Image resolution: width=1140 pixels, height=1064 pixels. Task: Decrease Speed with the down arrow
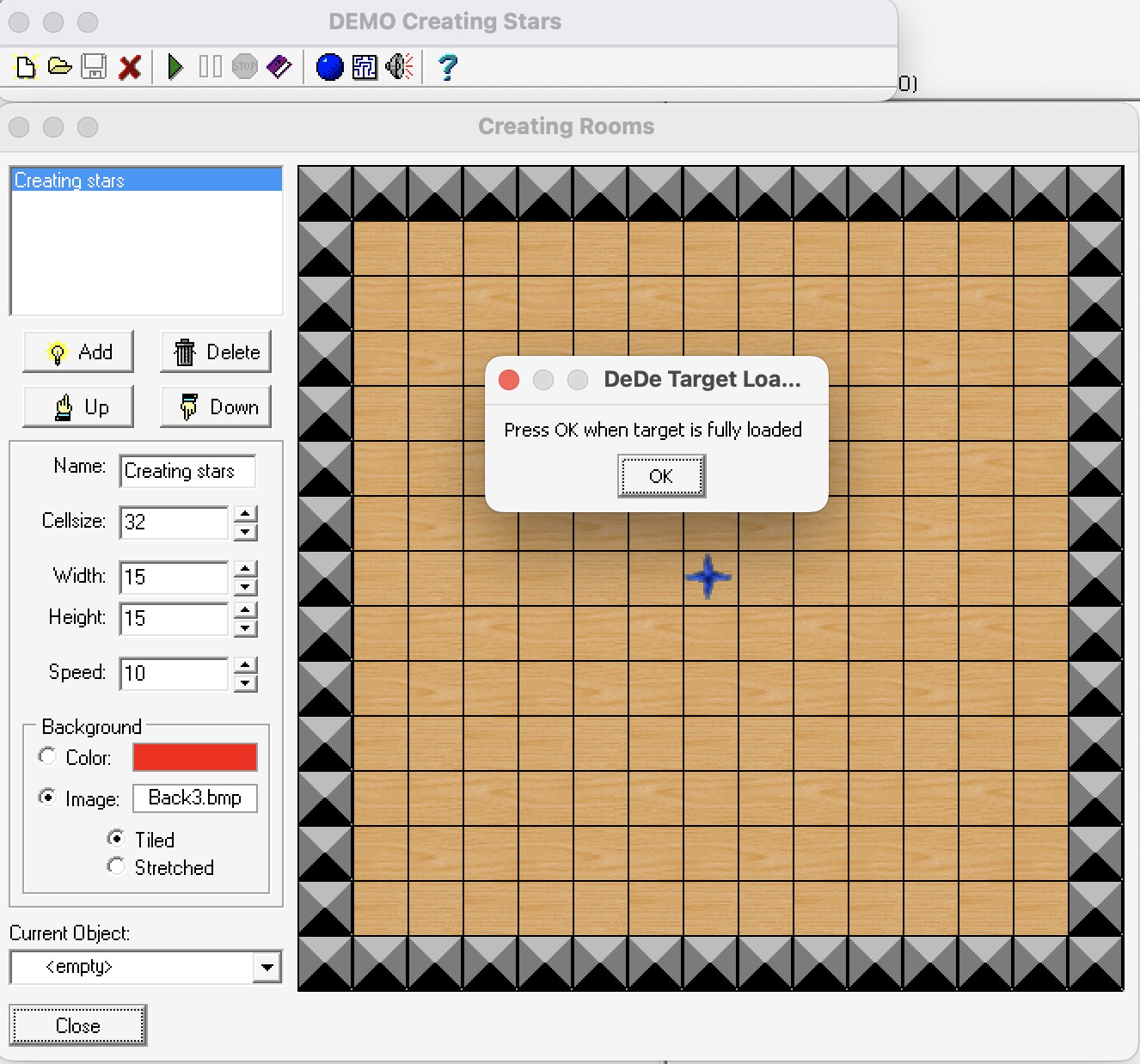click(246, 682)
